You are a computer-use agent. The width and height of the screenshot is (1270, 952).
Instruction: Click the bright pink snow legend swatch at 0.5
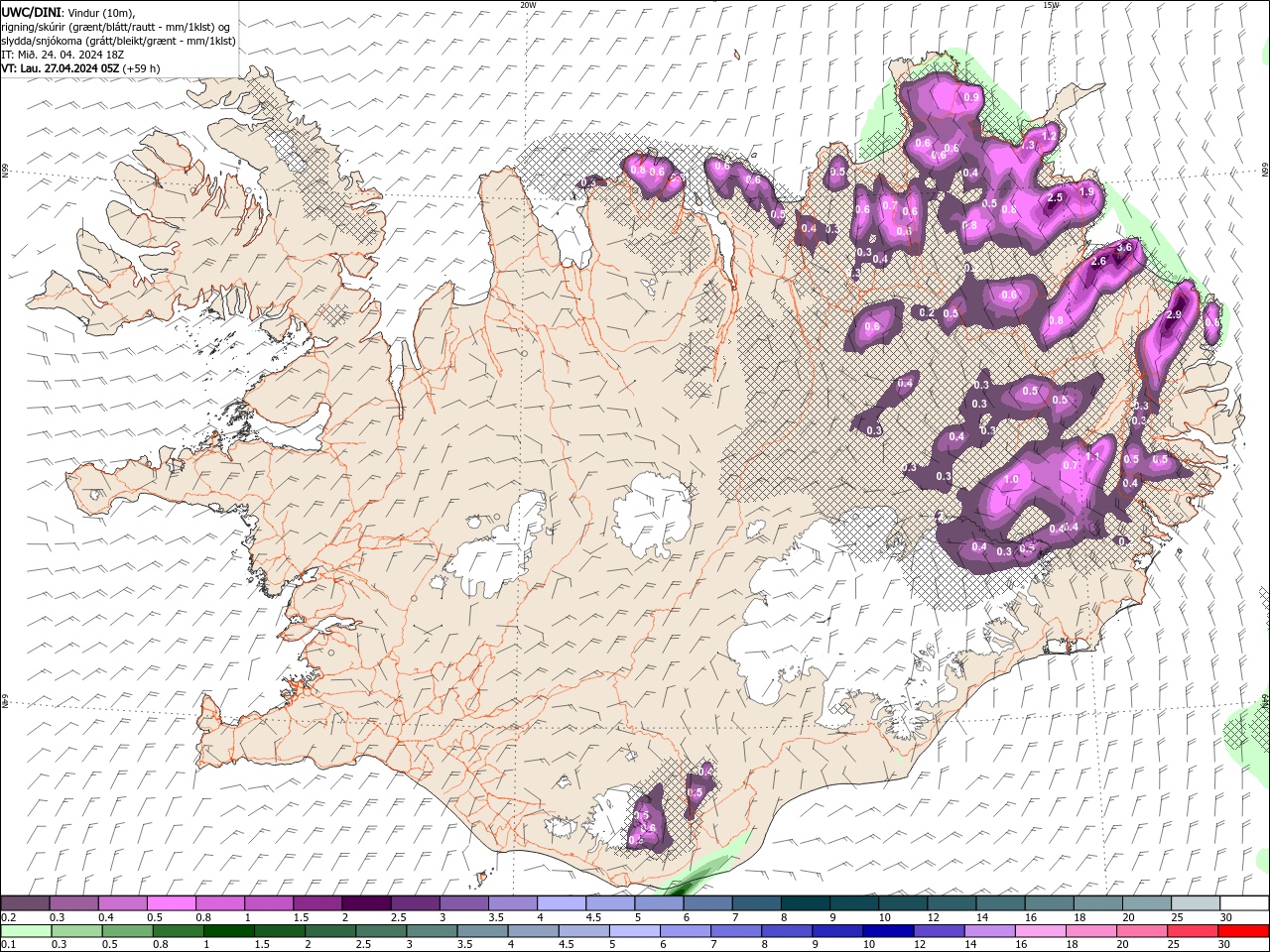tap(171, 902)
